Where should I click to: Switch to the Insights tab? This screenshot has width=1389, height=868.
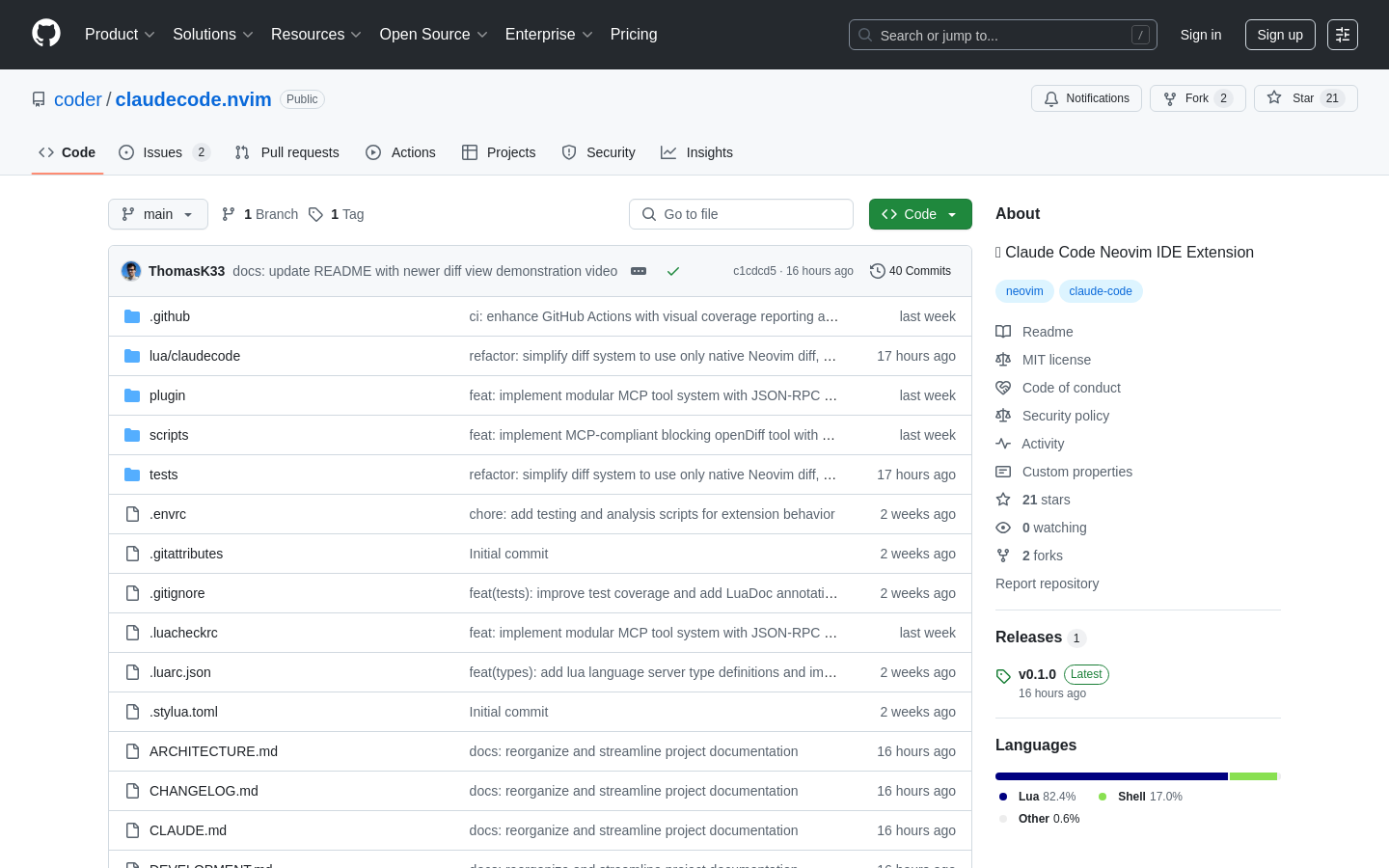point(696,152)
